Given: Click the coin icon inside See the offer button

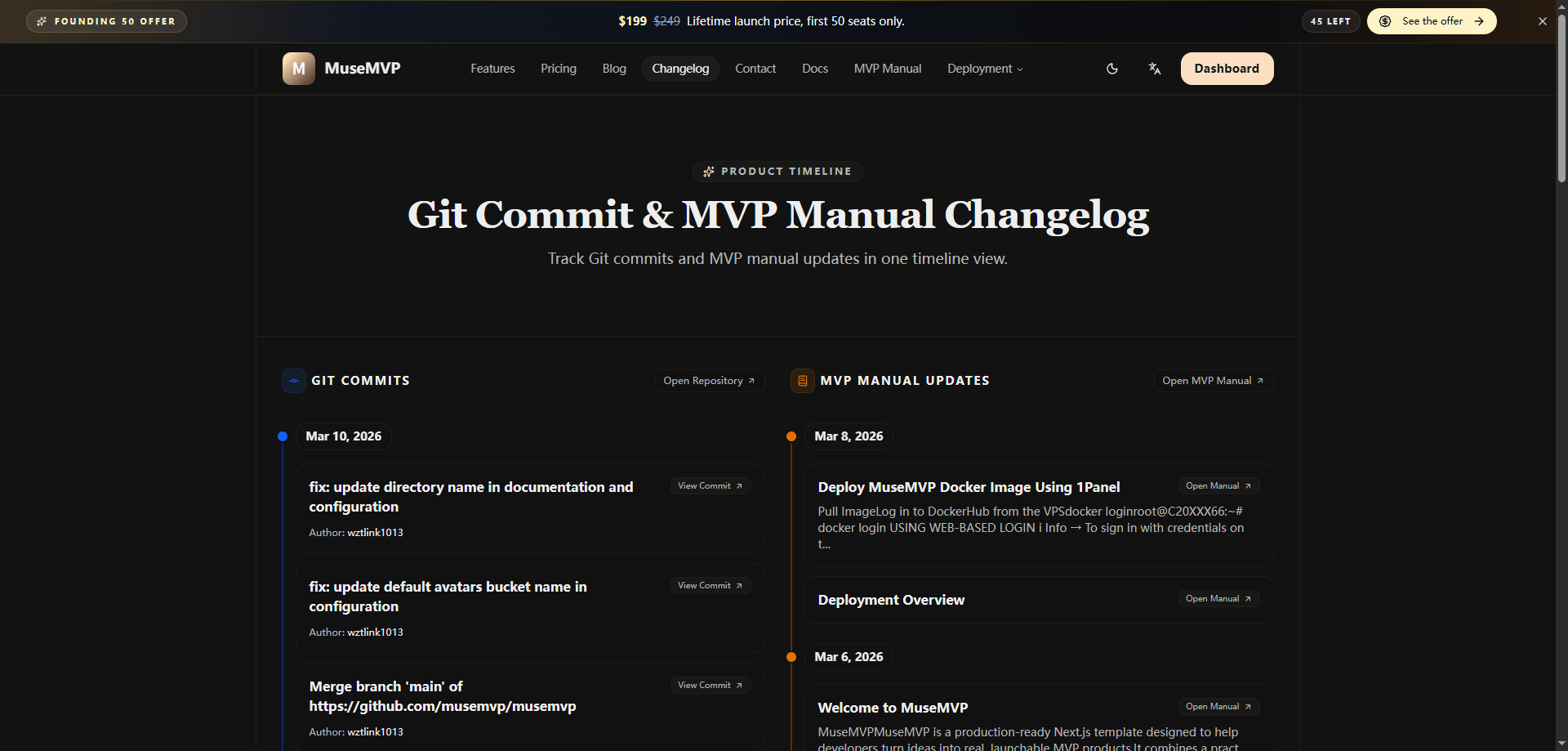Looking at the screenshot, I should [1383, 21].
